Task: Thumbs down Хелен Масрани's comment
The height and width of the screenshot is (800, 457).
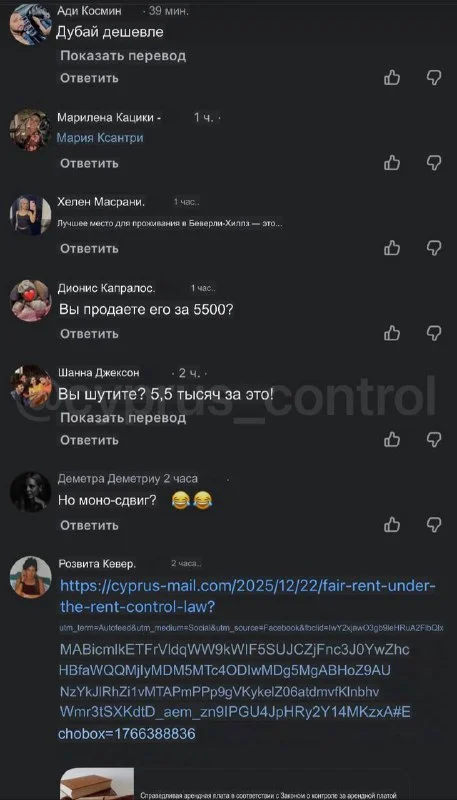Action: 434,248
